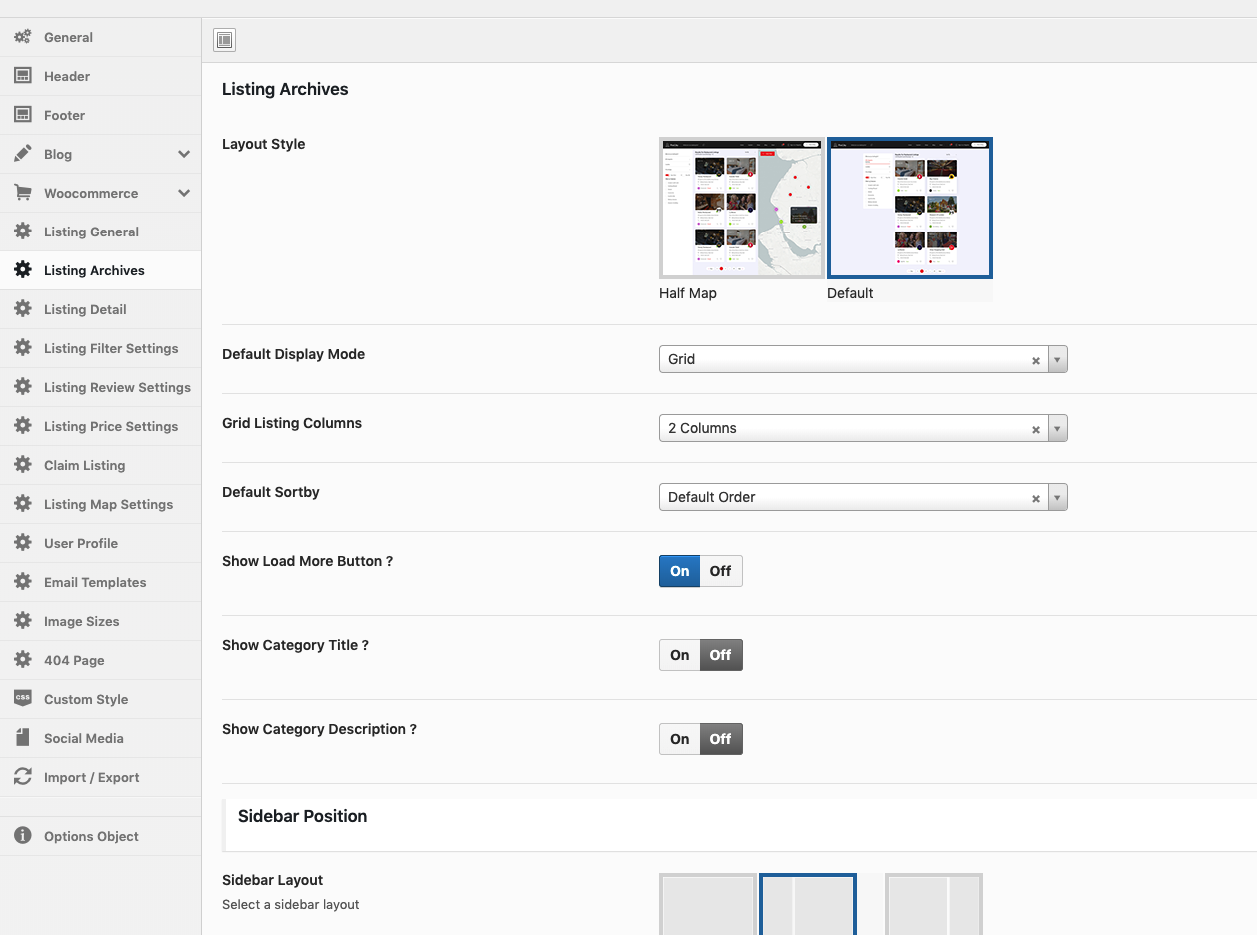Viewport: 1257px width, 935px height.
Task: Click the refresh icon beside Import / Export
Action: [22, 777]
